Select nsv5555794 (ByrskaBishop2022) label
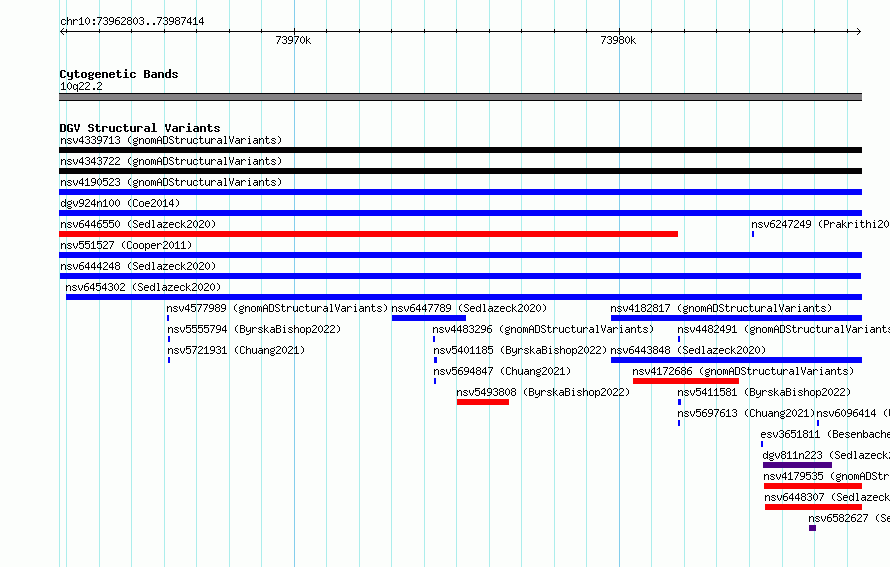The image size is (890, 567). tap(254, 329)
